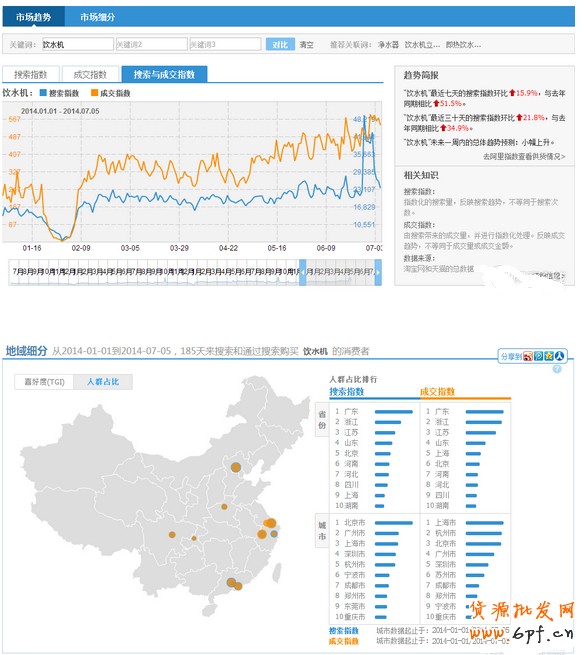
Task: Select recommended keyword 即热饮水...
Action: point(463,44)
